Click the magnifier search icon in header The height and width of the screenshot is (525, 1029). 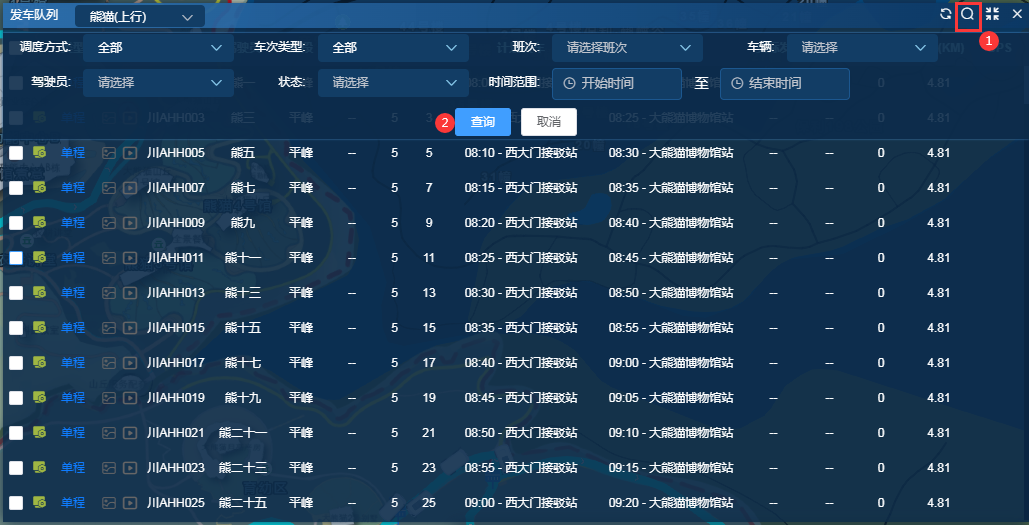coord(967,14)
